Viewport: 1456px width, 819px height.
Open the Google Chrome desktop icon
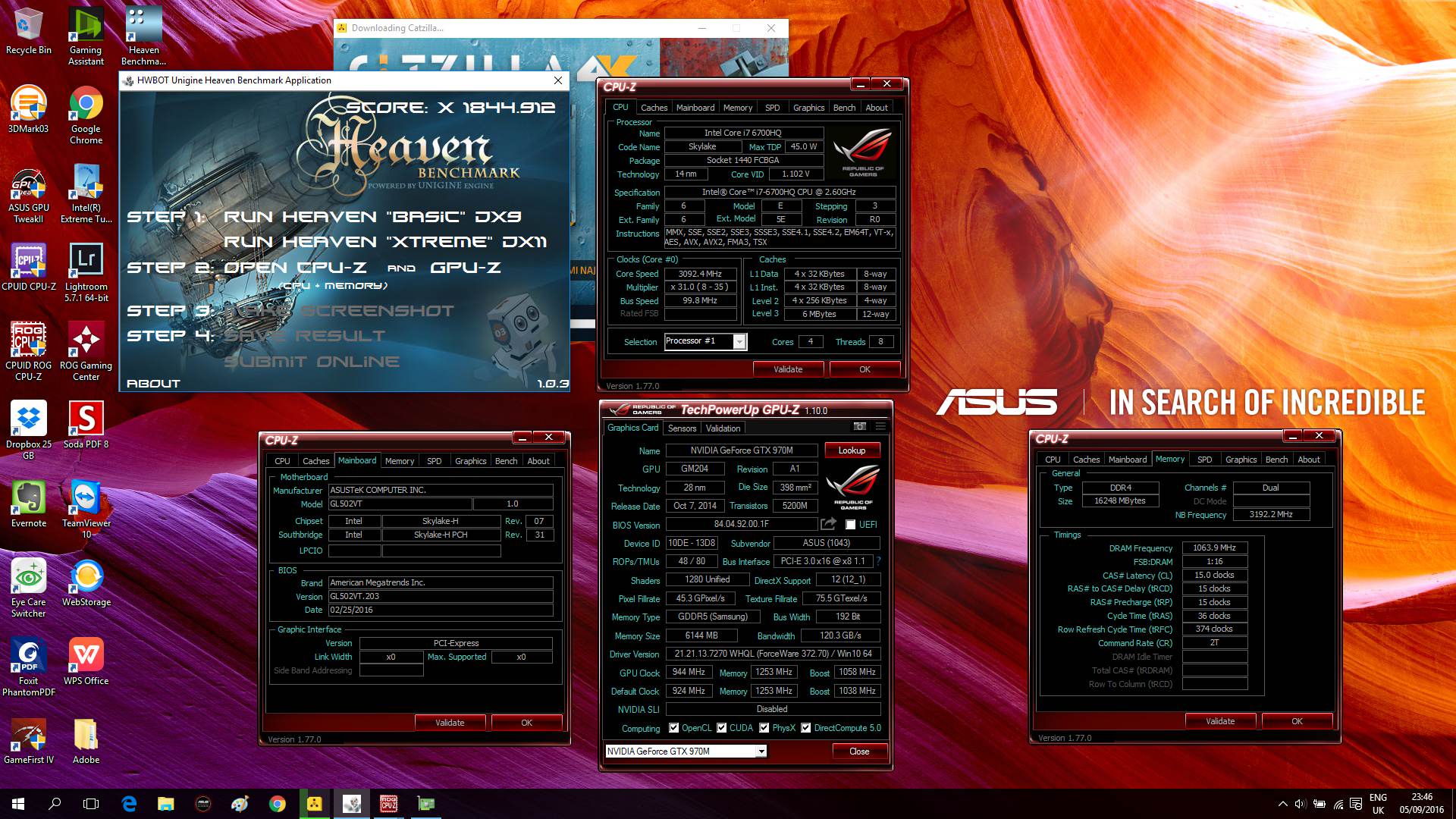coord(86,115)
